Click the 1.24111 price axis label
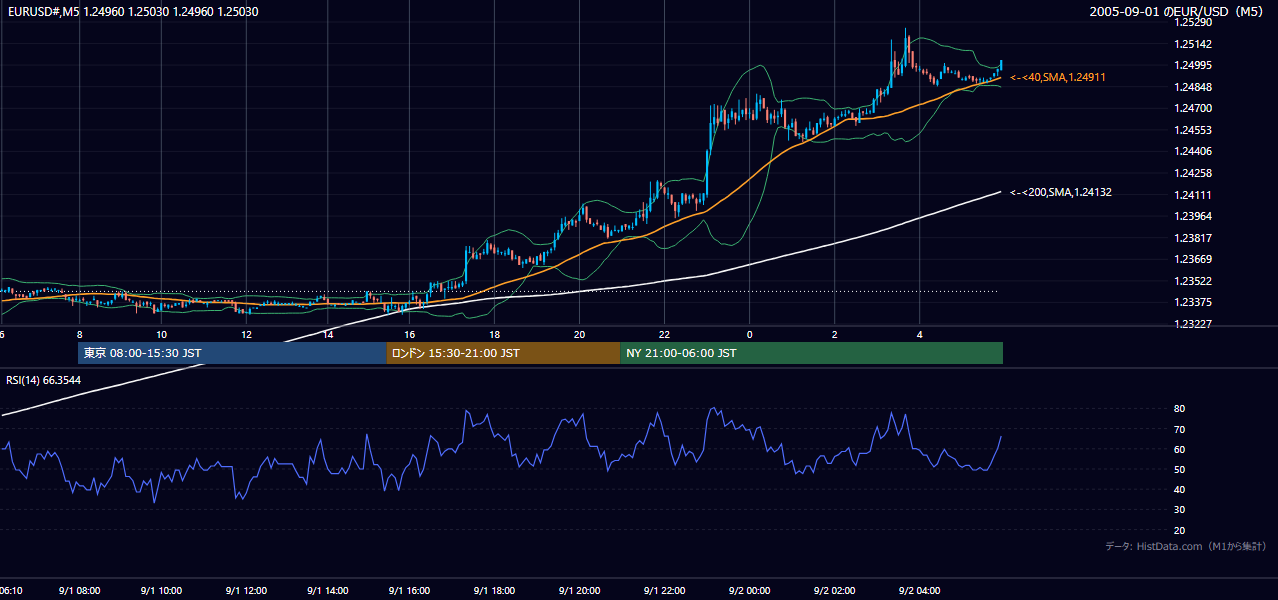Viewport: 1278px width, 600px height. [1193, 195]
